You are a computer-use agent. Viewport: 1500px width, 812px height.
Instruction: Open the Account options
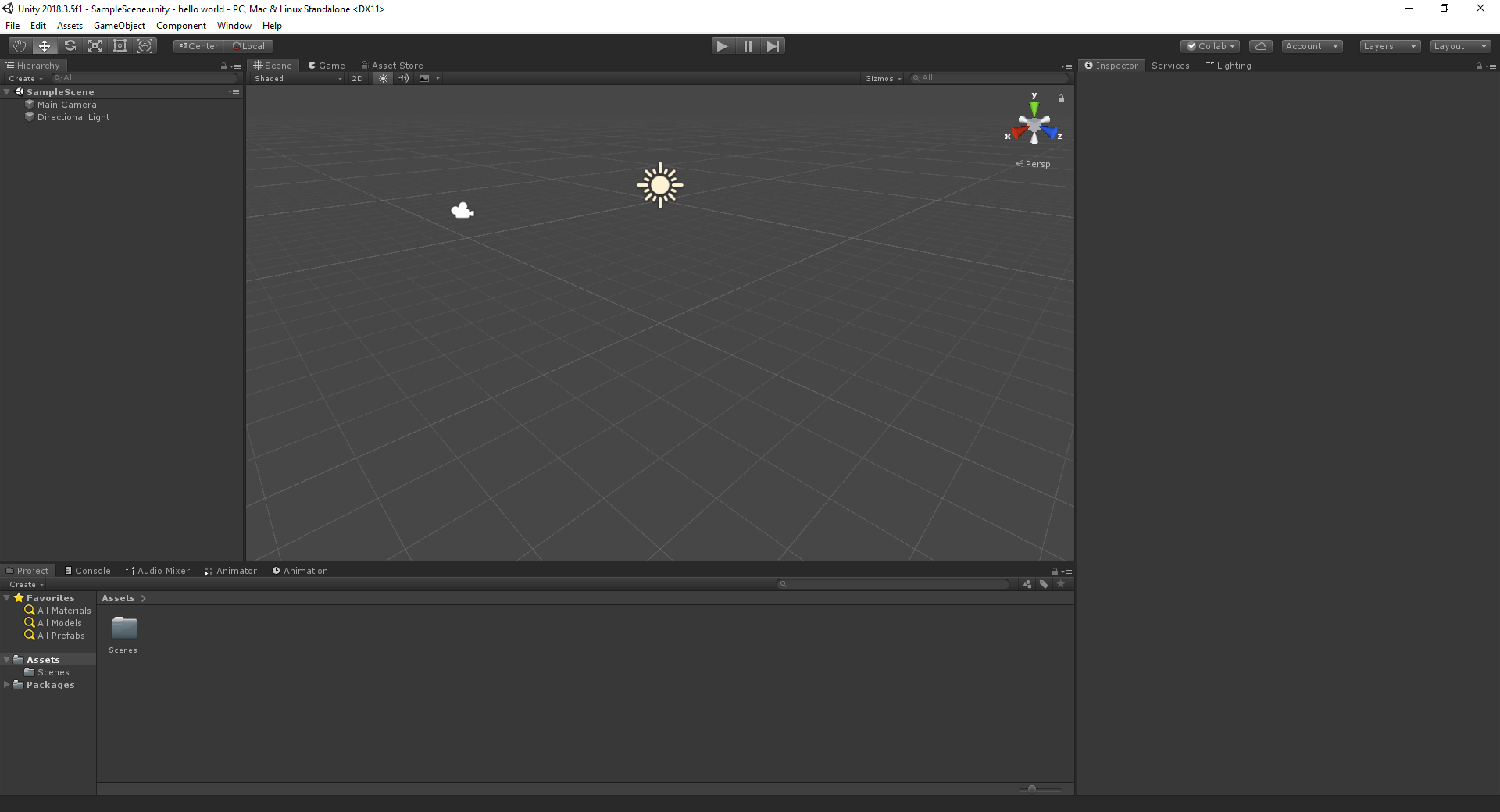1311,45
